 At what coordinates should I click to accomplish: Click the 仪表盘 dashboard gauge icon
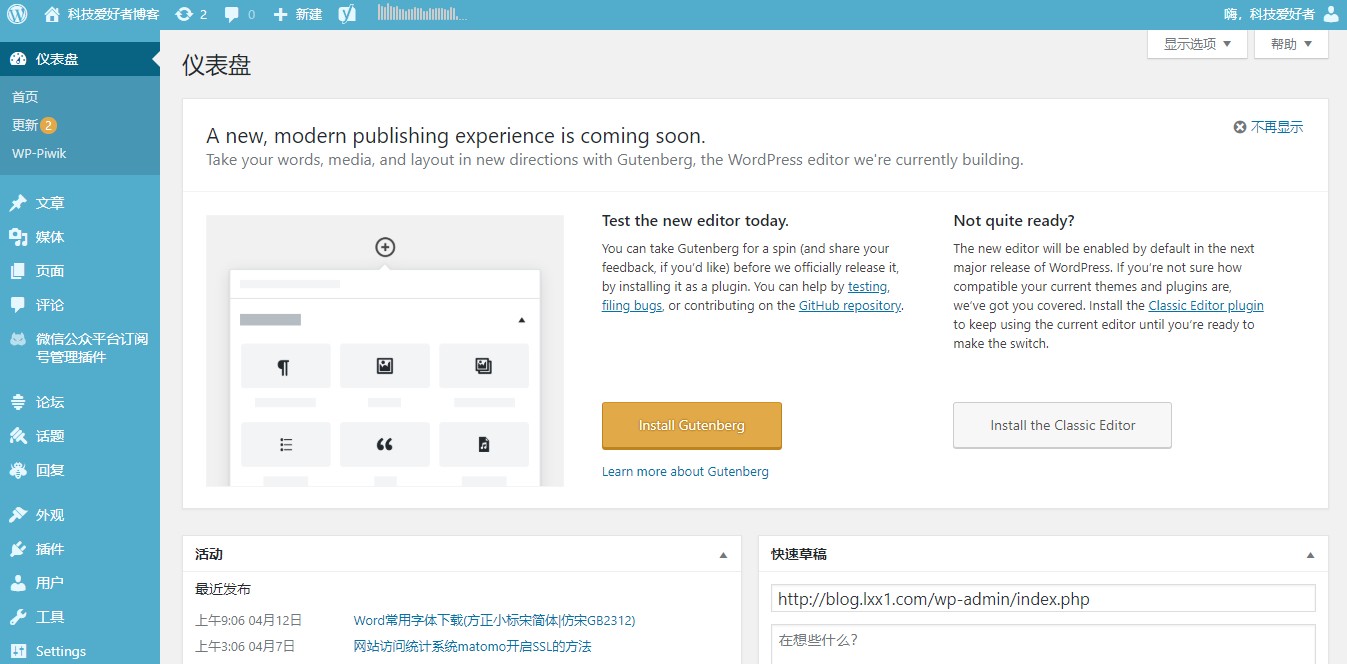[18, 59]
